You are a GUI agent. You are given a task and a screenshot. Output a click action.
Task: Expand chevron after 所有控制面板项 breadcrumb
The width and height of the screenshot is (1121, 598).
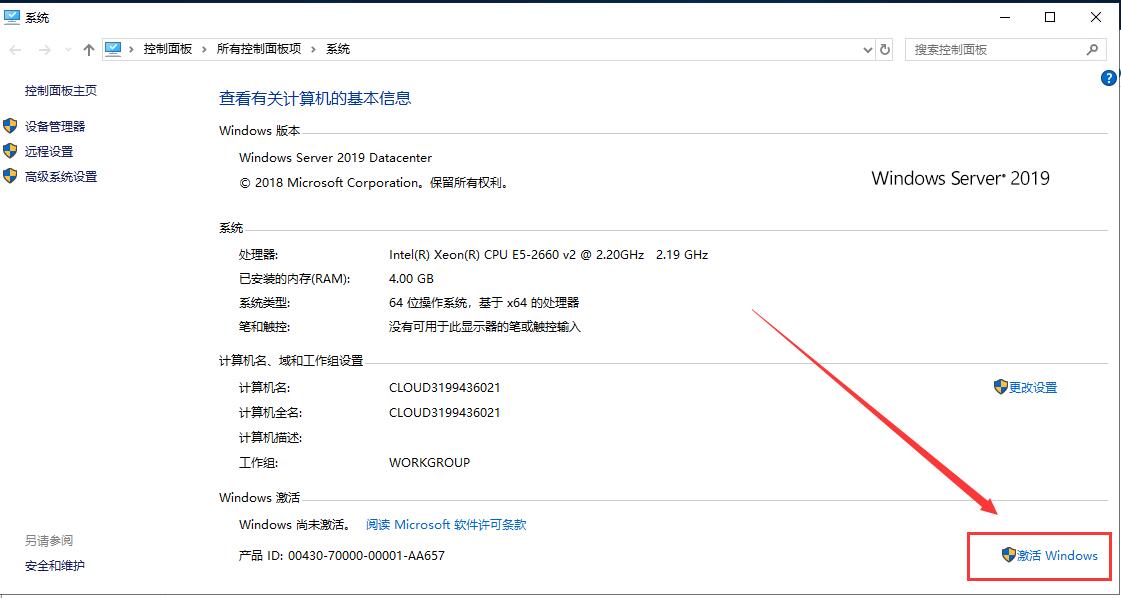pos(314,49)
